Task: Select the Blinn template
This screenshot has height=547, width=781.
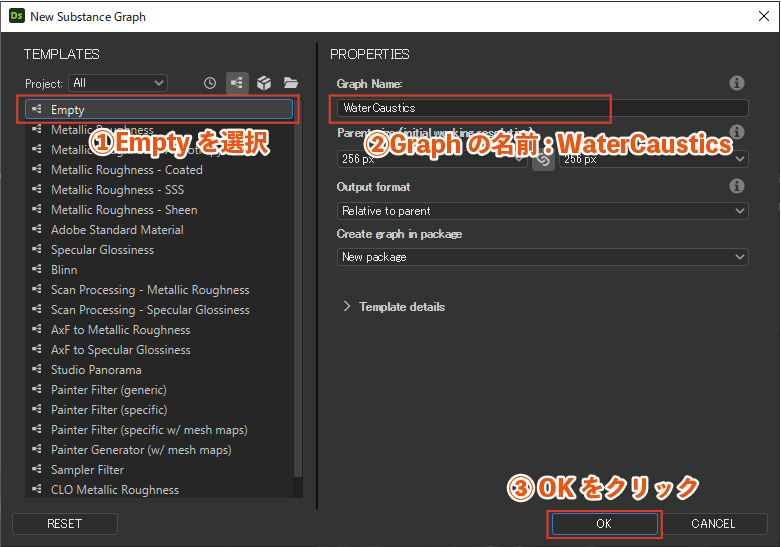Action: [159, 270]
